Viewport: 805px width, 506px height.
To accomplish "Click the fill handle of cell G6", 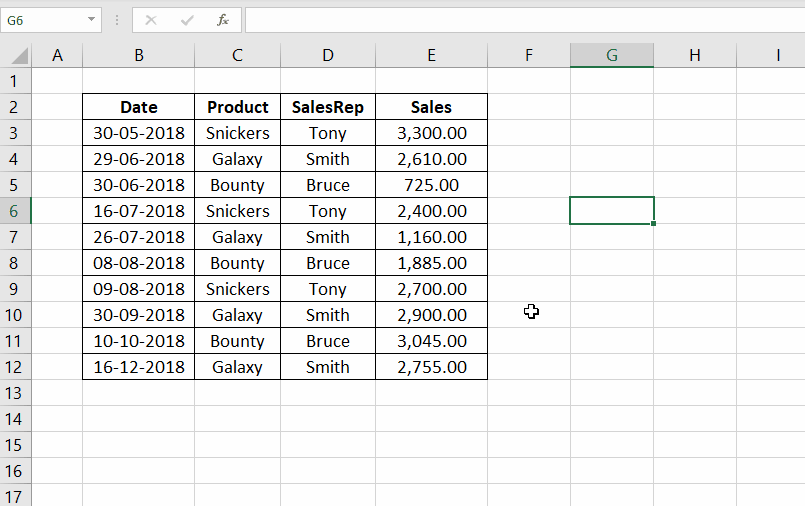I will pos(653,224).
